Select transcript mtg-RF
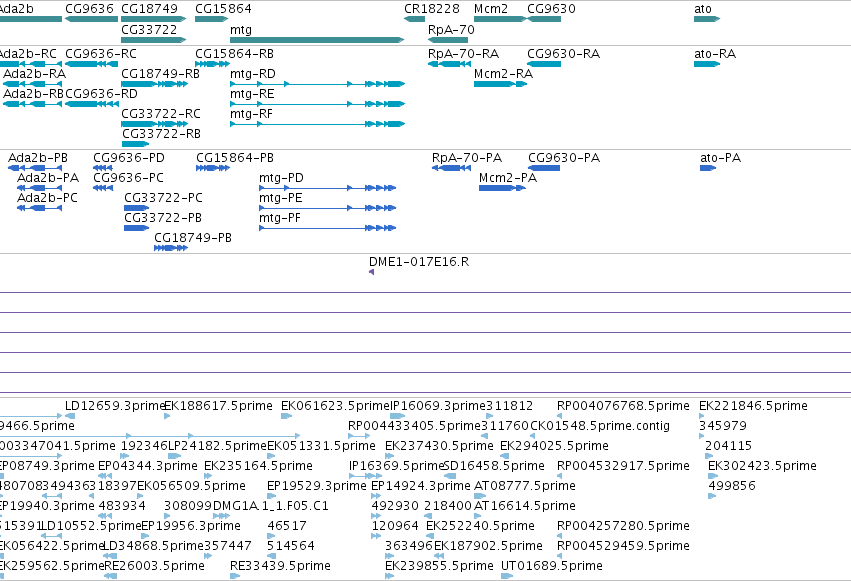 [317, 124]
